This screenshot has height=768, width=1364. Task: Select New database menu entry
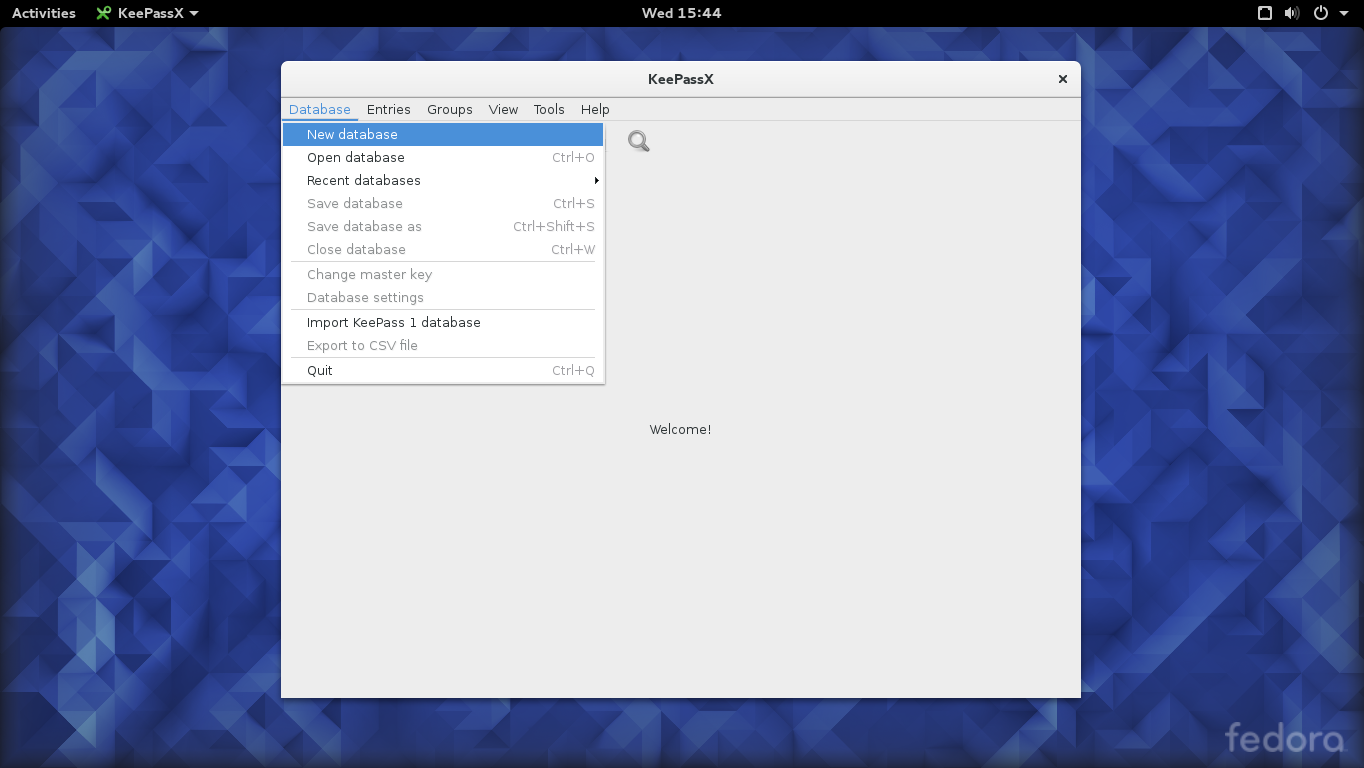click(443, 134)
